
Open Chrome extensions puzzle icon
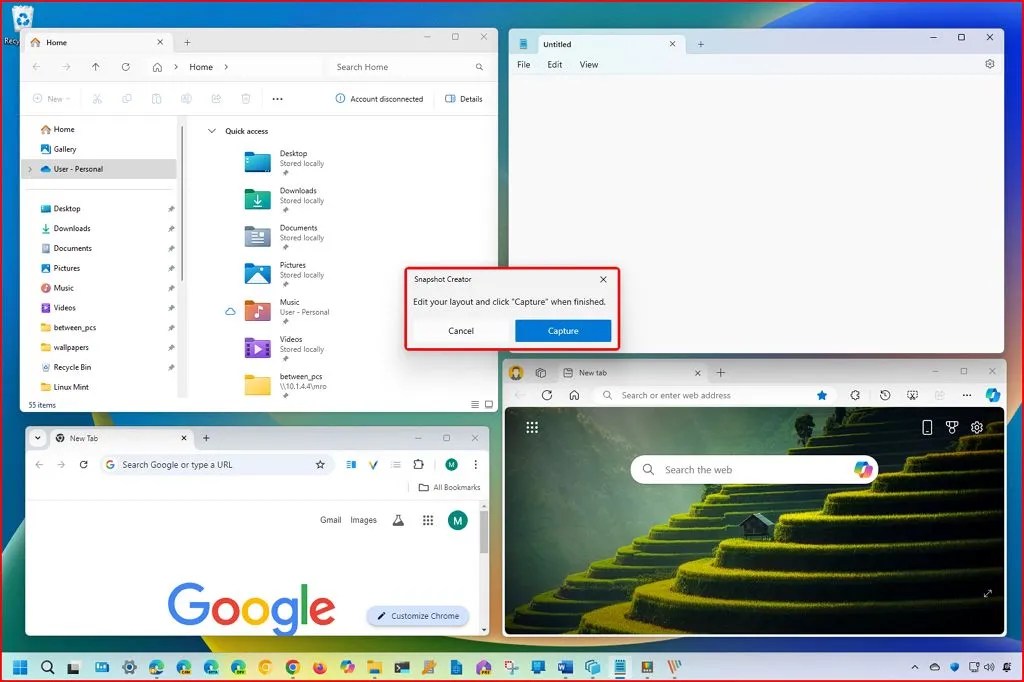click(419, 464)
